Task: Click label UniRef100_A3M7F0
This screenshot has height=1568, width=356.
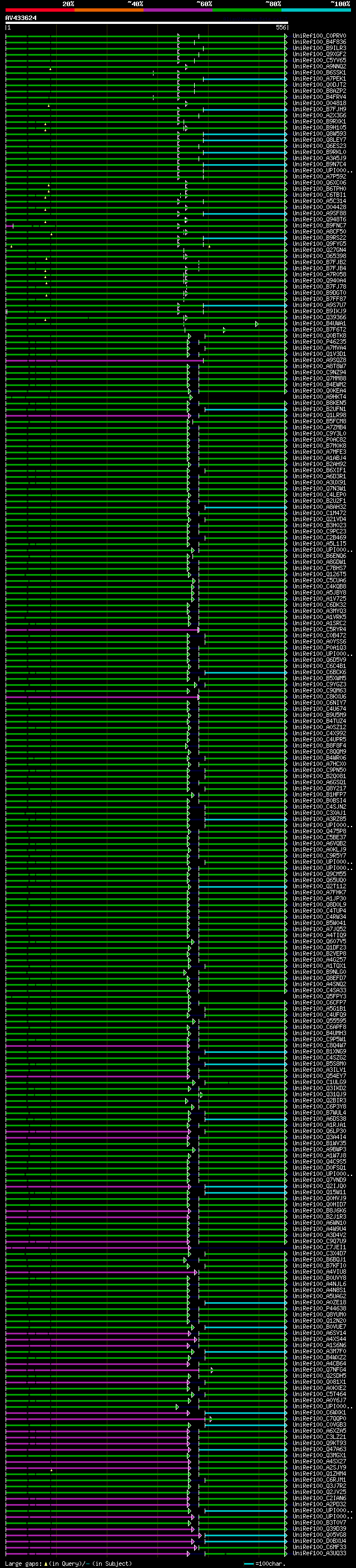Action: [x=319, y=1351]
